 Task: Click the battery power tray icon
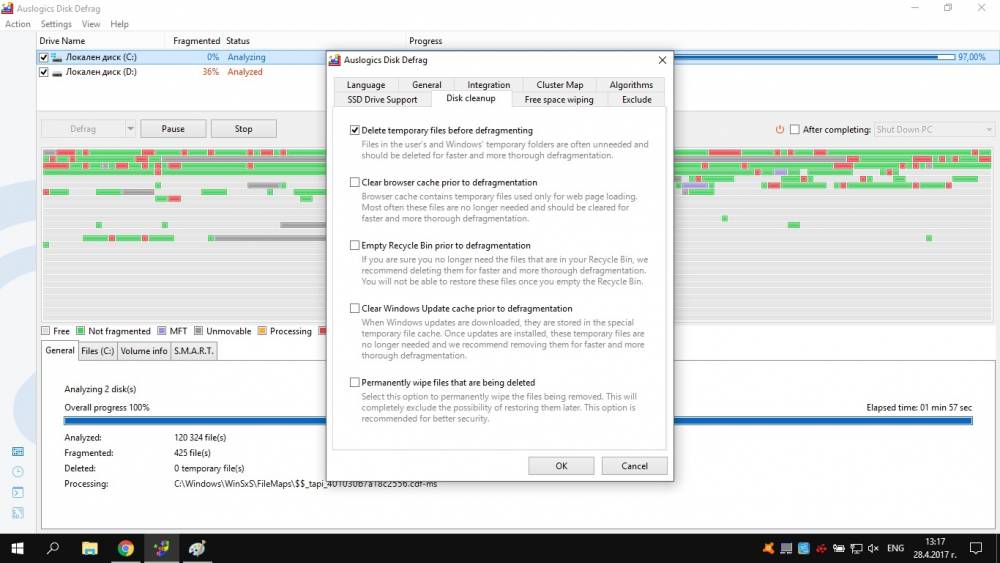[x=839, y=548]
